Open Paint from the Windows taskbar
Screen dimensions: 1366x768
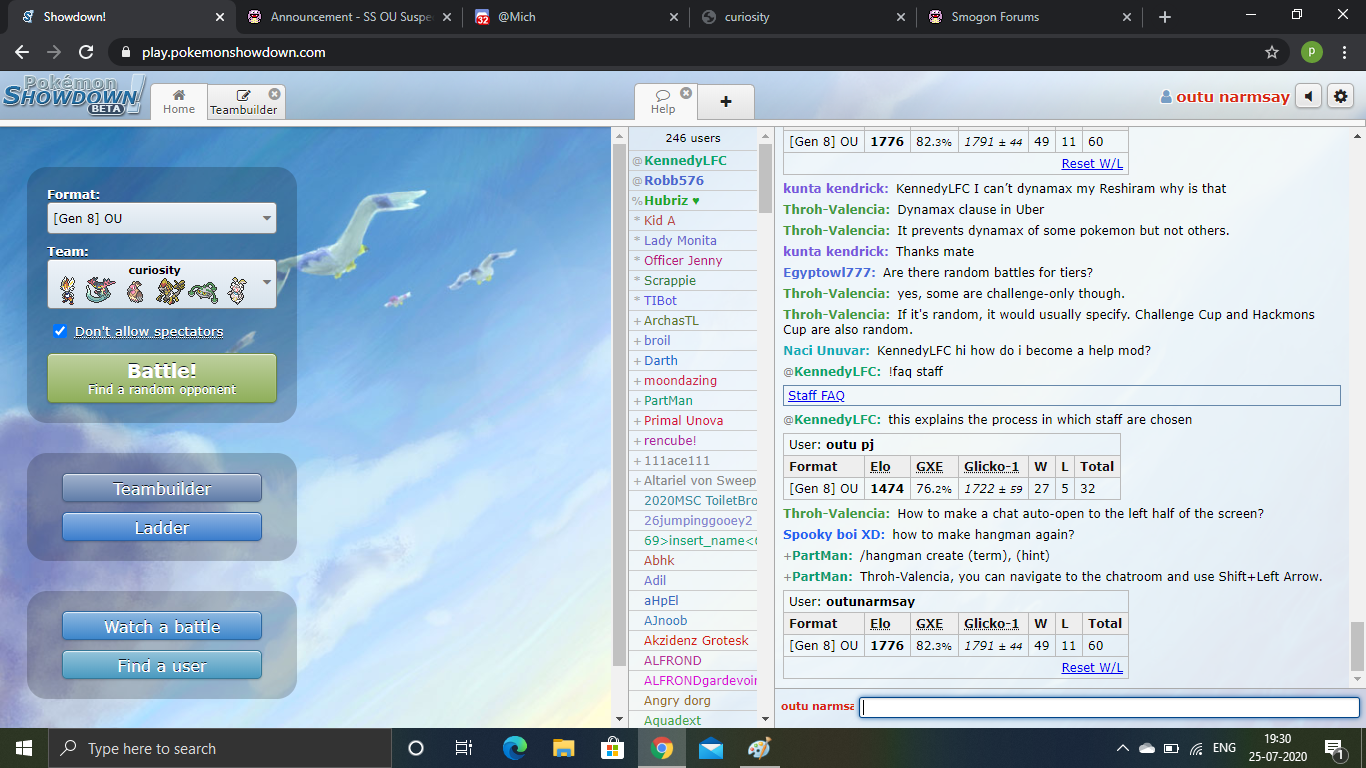760,748
